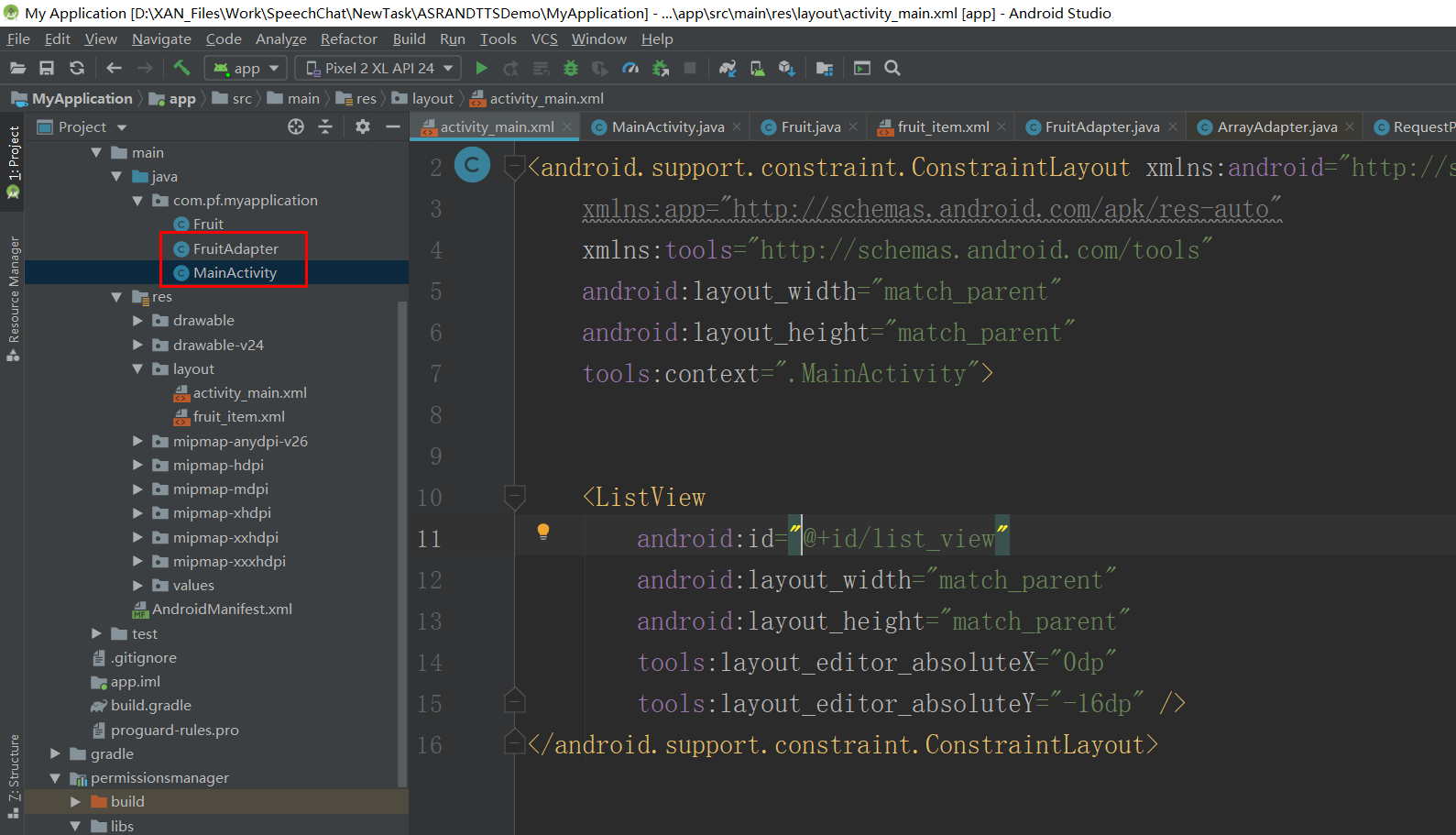Run the app with green play icon
This screenshot has width=1456, height=835.
481,68
